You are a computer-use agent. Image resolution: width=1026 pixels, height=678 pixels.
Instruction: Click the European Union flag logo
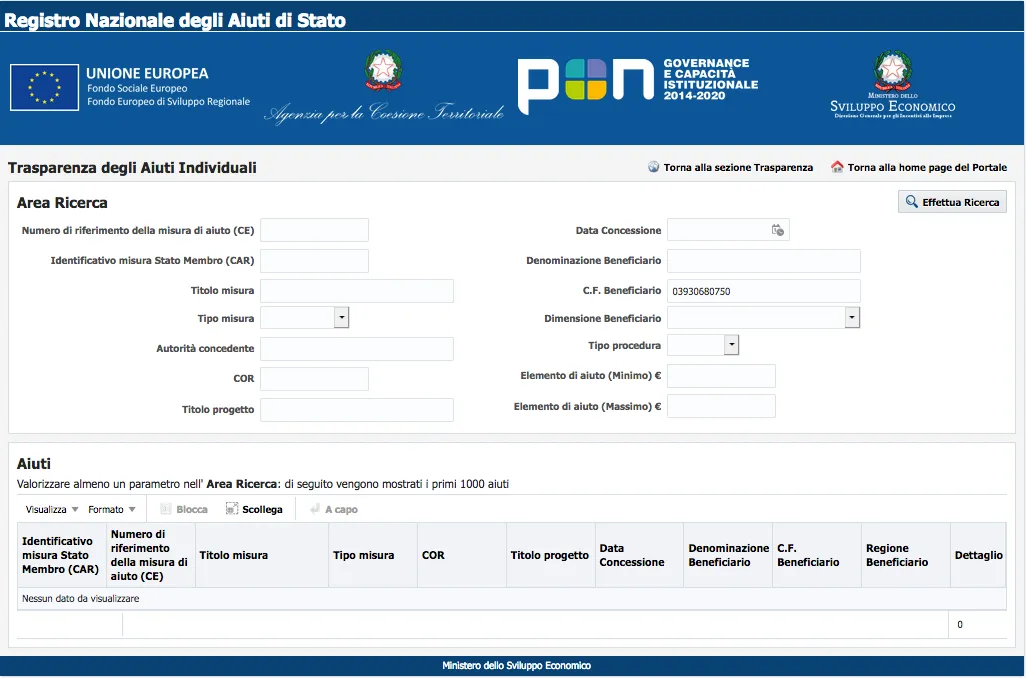pyautogui.click(x=44, y=87)
